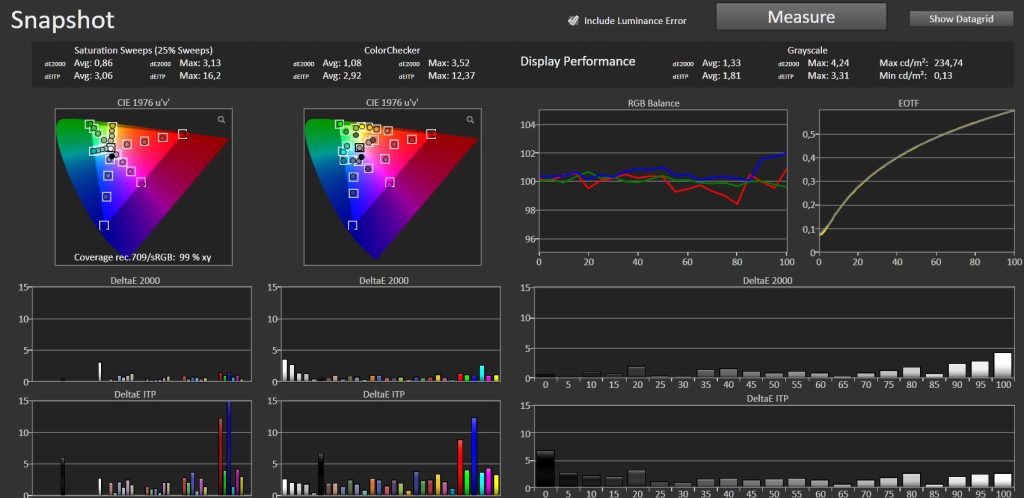Click the RGB Balance graph
The width and height of the screenshot is (1024, 498).
[663, 181]
